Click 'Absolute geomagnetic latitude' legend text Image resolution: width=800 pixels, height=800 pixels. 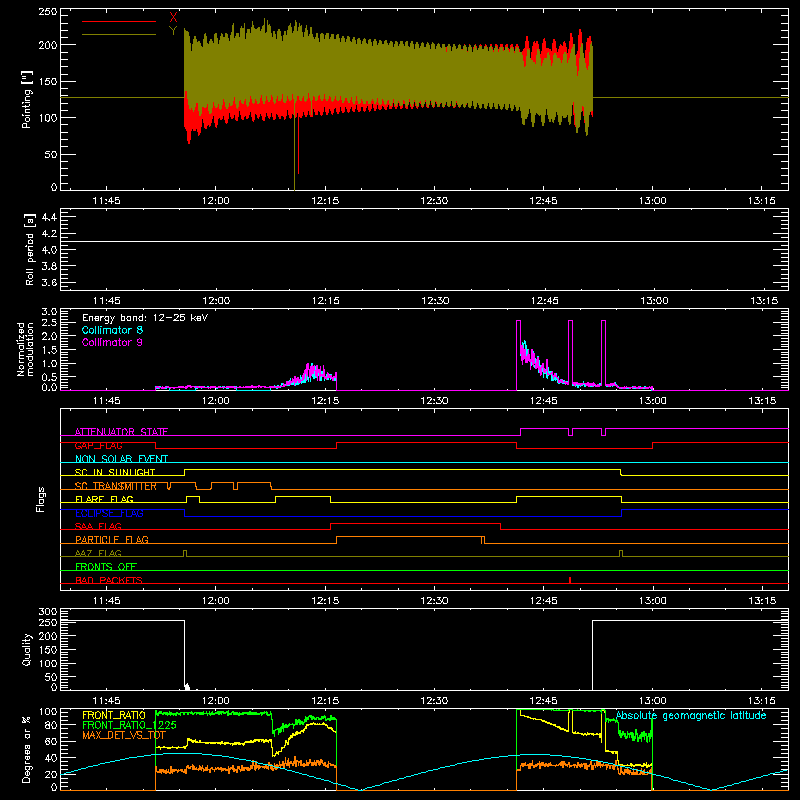point(691,715)
